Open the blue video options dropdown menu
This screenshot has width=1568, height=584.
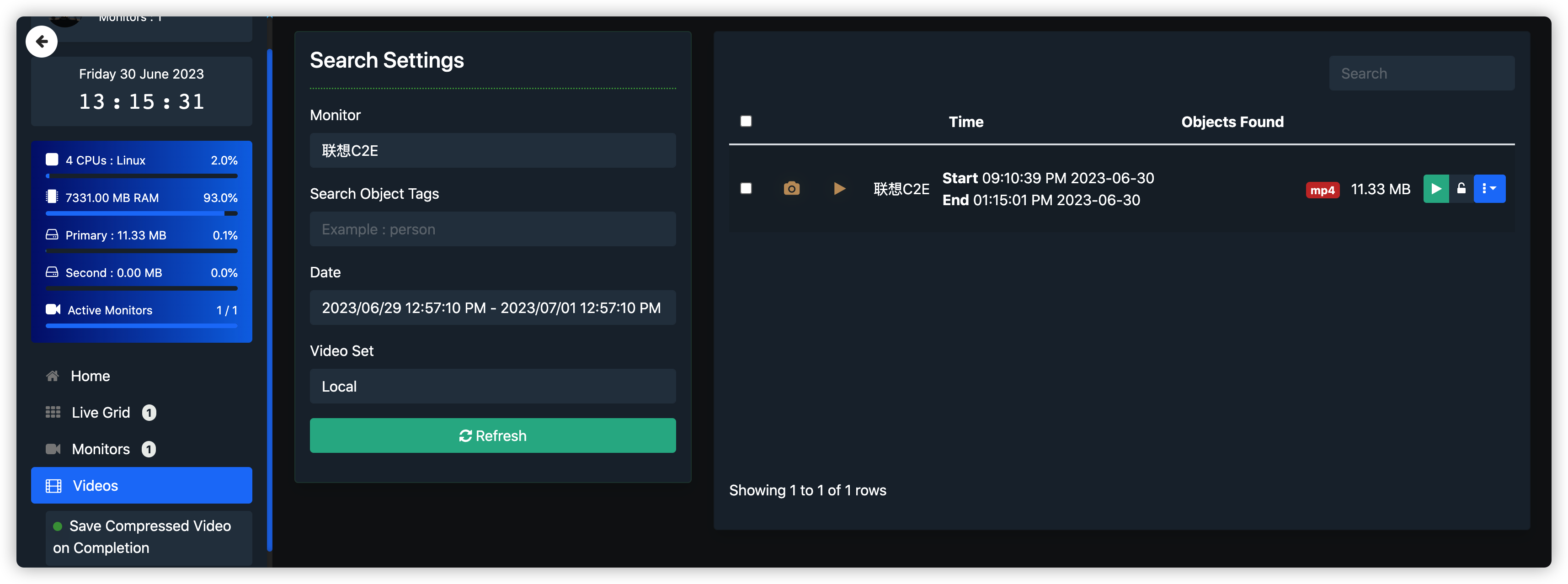point(1489,189)
